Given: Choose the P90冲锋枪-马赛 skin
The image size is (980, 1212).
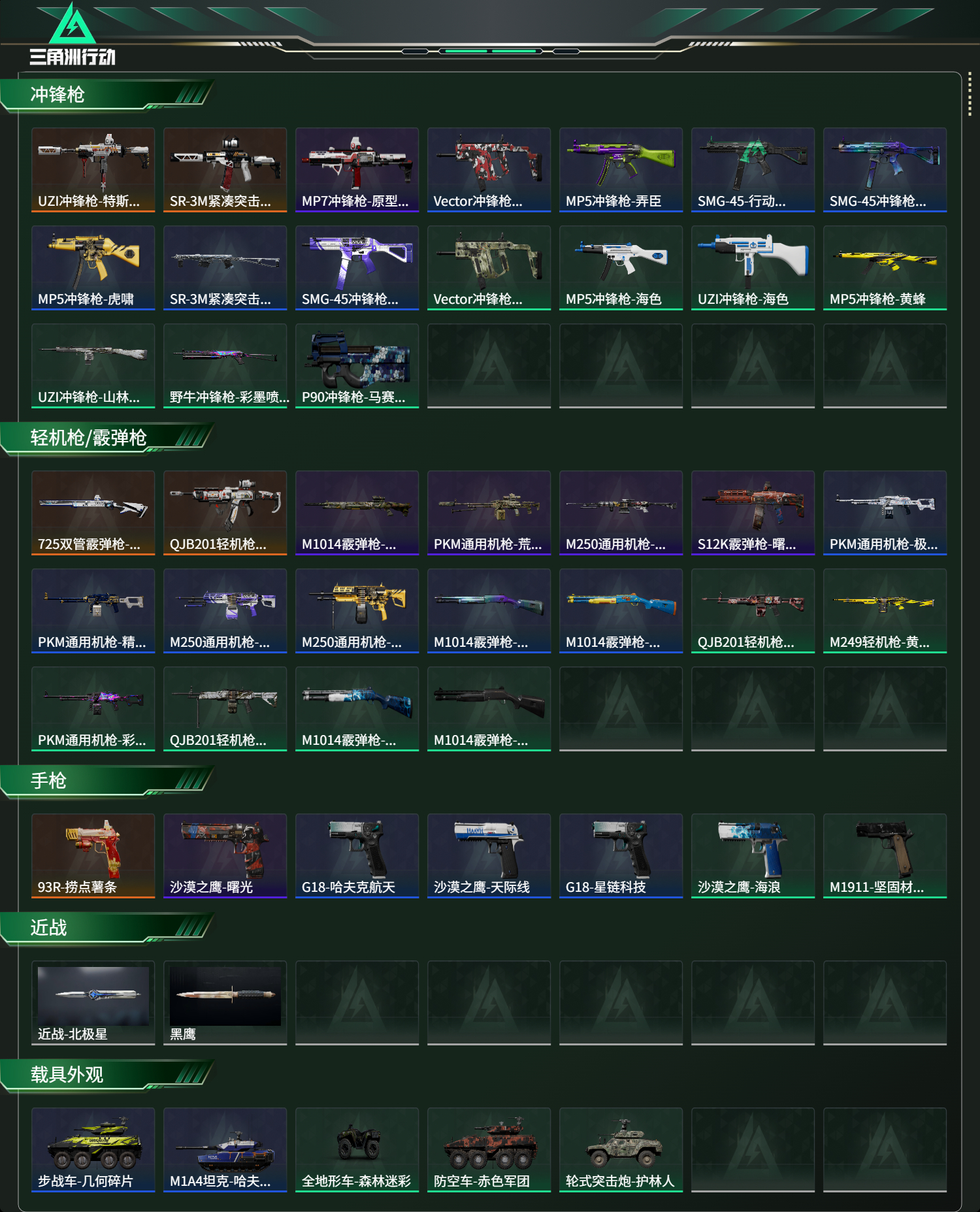Looking at the screenshot, I should click(357, 366).
